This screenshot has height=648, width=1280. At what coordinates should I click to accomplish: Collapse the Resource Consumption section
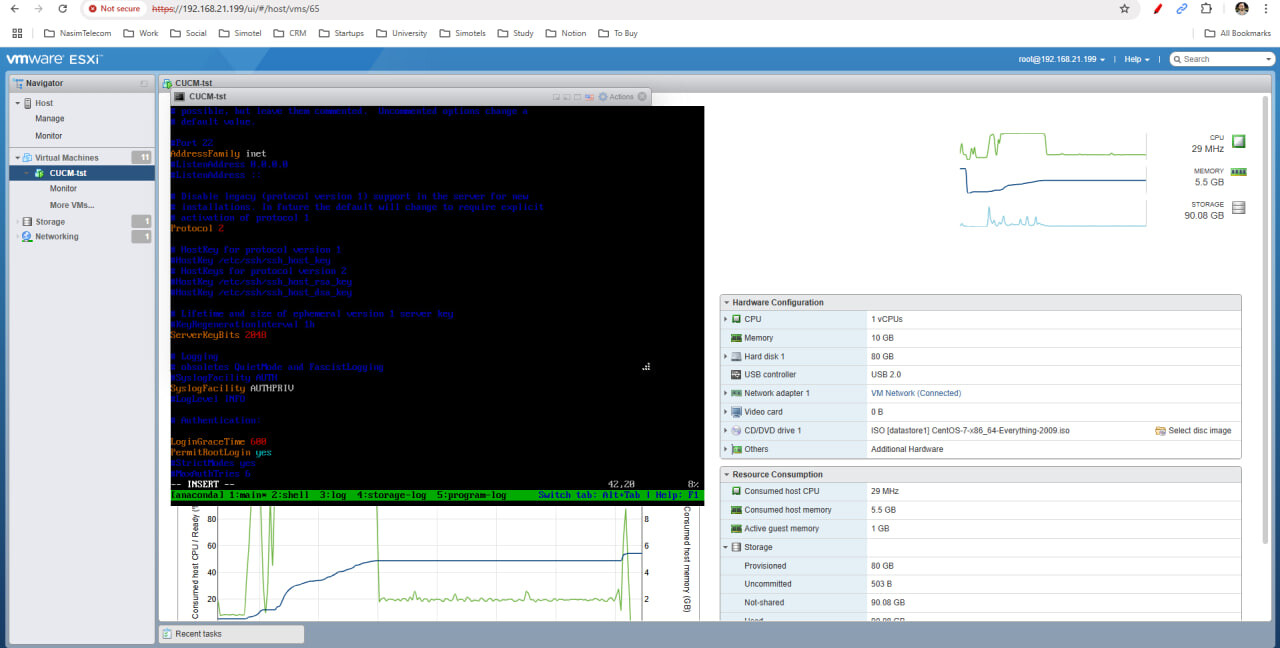click(x=726, y=475)
